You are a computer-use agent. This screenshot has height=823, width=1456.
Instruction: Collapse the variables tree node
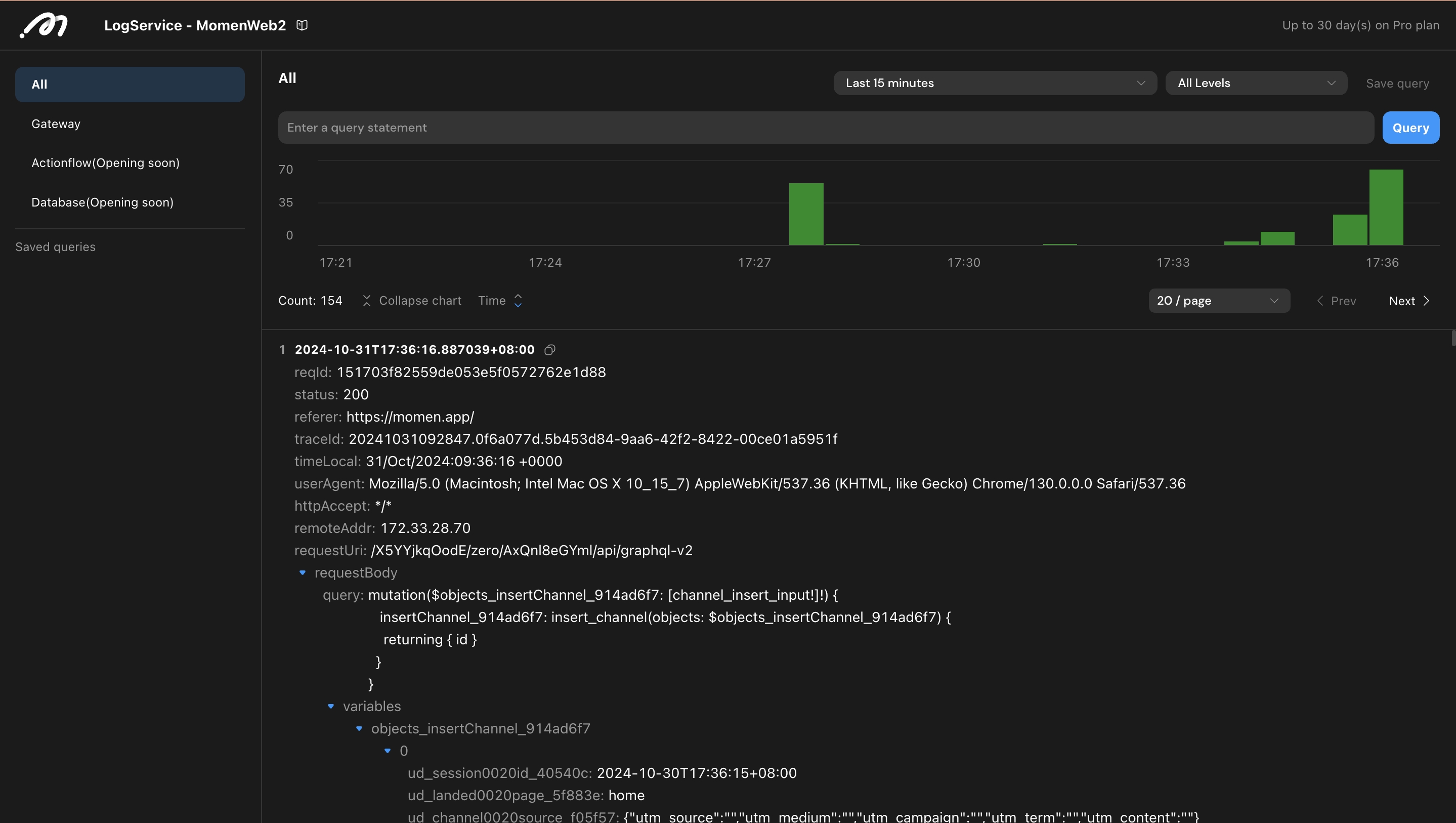[x=331, y=707]
